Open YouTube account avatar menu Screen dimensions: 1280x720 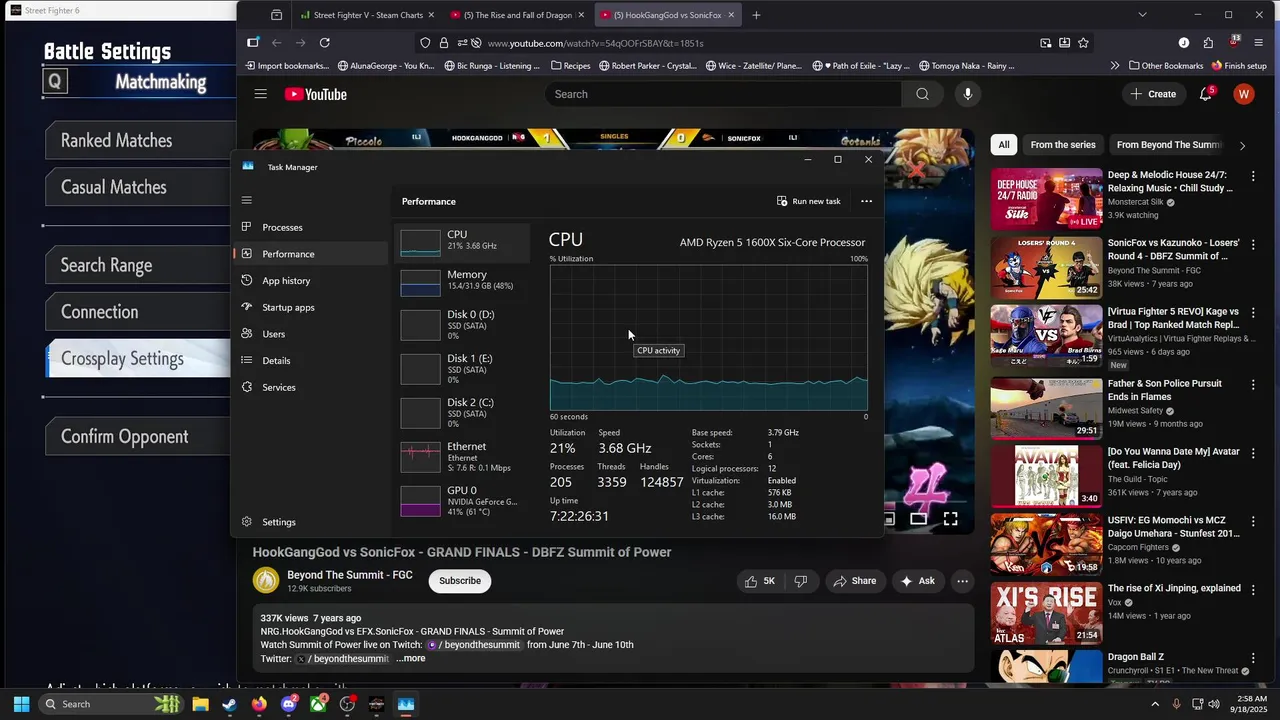pyautogui.click(x=1244, y=94)
